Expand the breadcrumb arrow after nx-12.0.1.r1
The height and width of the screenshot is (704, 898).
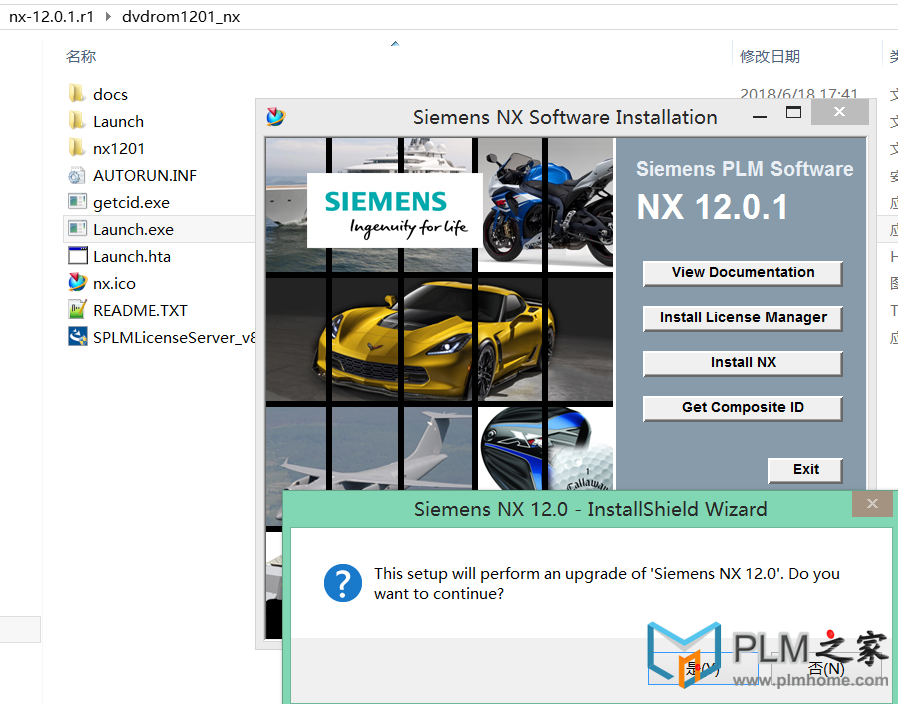click(108, 17)
